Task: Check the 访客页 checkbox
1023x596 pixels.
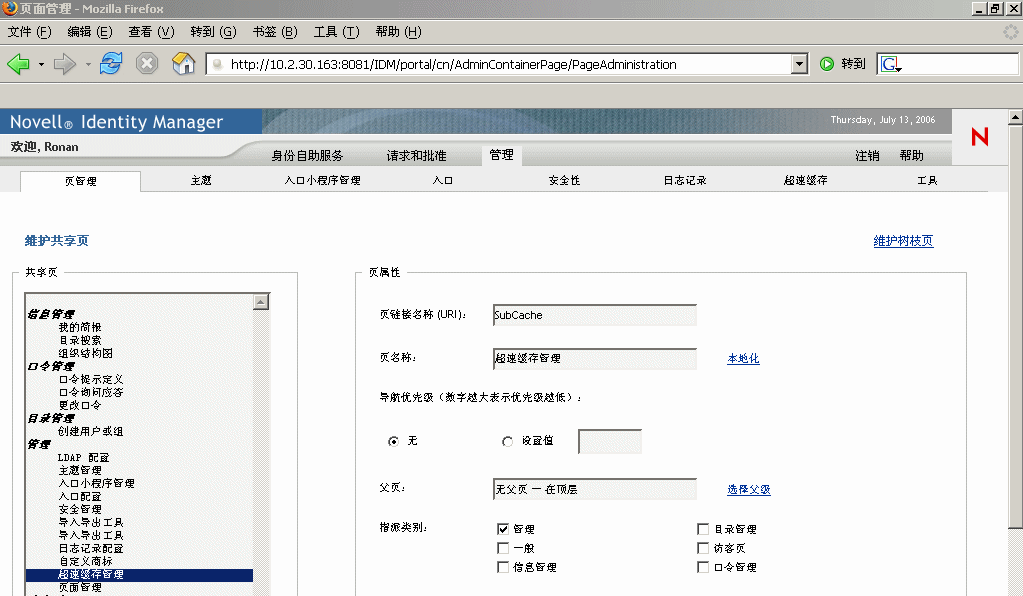Action: tap(703, 547)
